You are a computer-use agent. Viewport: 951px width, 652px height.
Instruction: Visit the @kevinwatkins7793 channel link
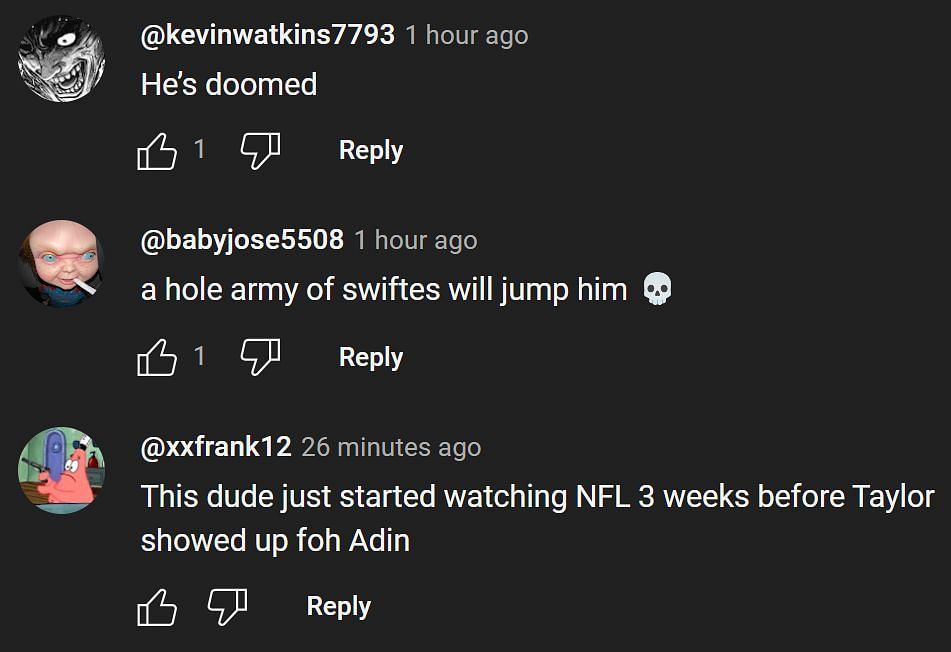tap(267, 35)
